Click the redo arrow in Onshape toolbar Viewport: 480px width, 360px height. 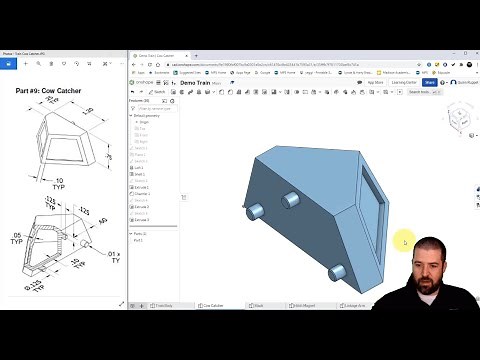click(x=141, y=92)
